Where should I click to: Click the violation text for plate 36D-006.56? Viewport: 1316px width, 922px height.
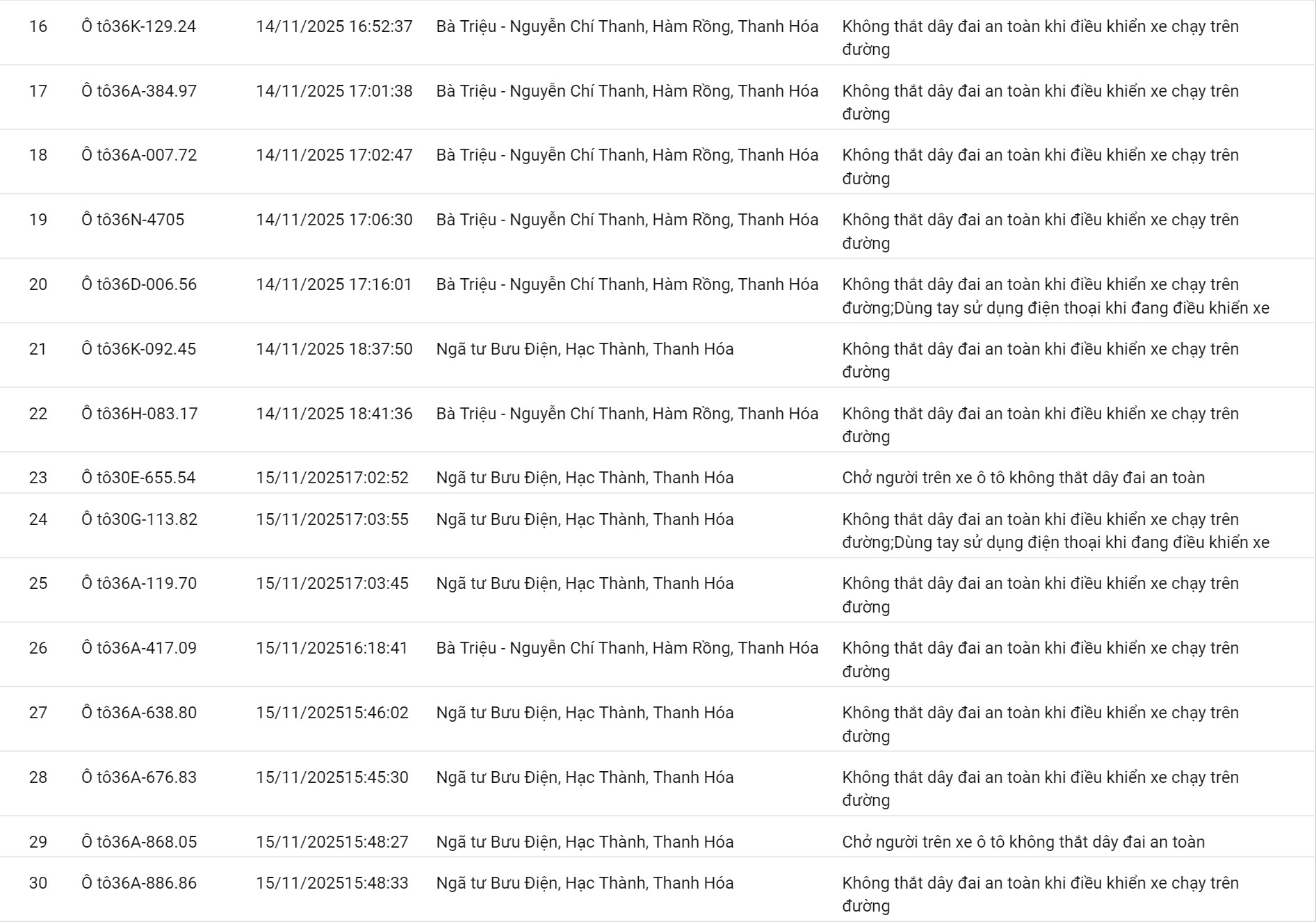tap(1055, 296)
